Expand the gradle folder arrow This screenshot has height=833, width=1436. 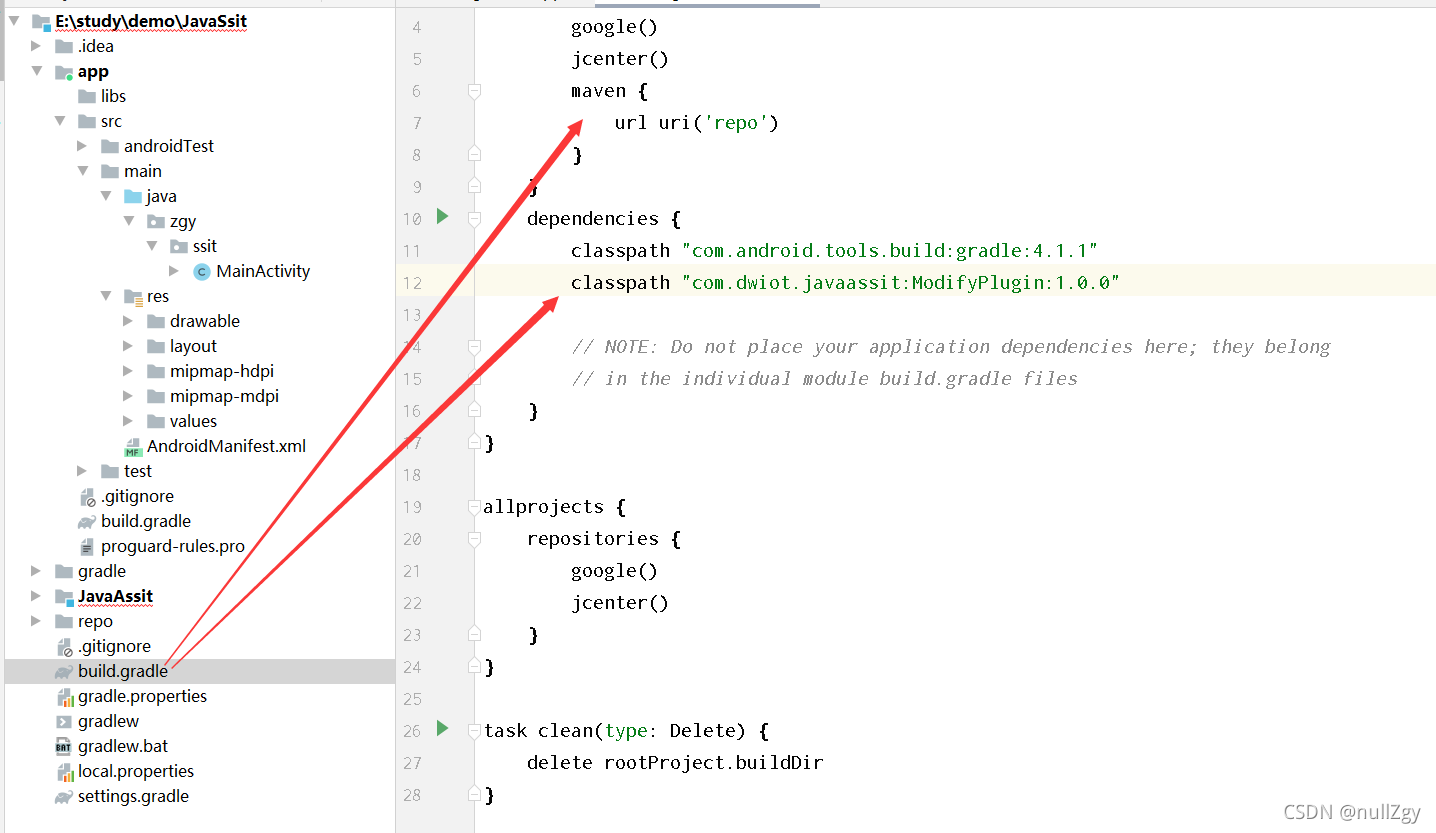point(36,571)
